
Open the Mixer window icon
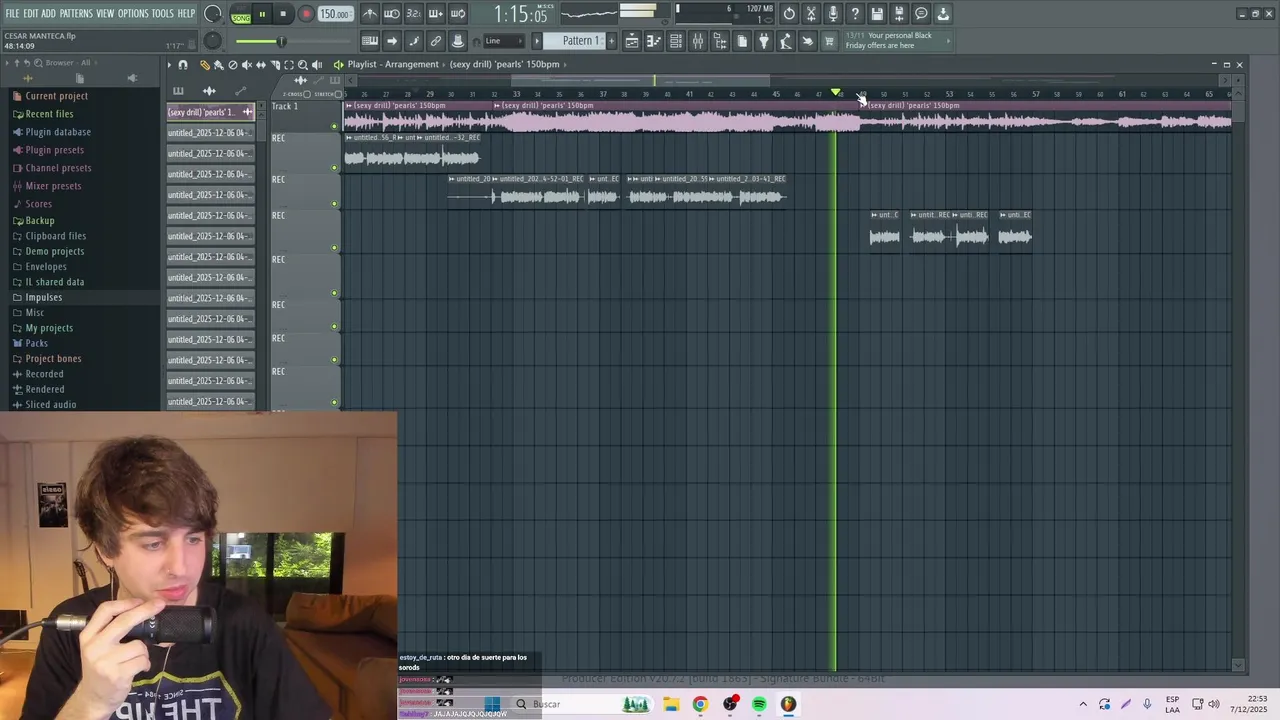point(698,41)
